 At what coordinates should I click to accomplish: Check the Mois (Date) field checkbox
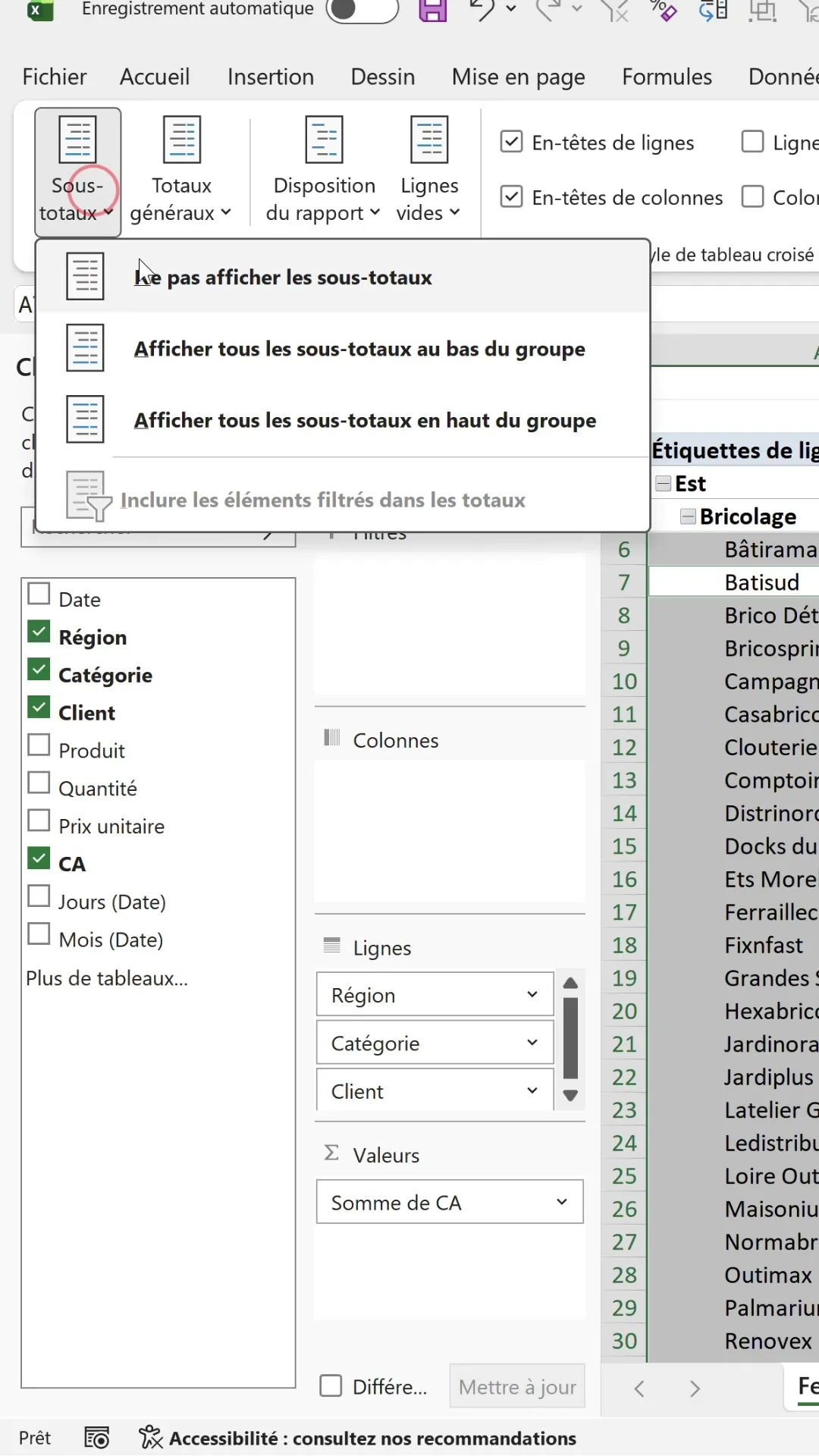pos(39,934)
